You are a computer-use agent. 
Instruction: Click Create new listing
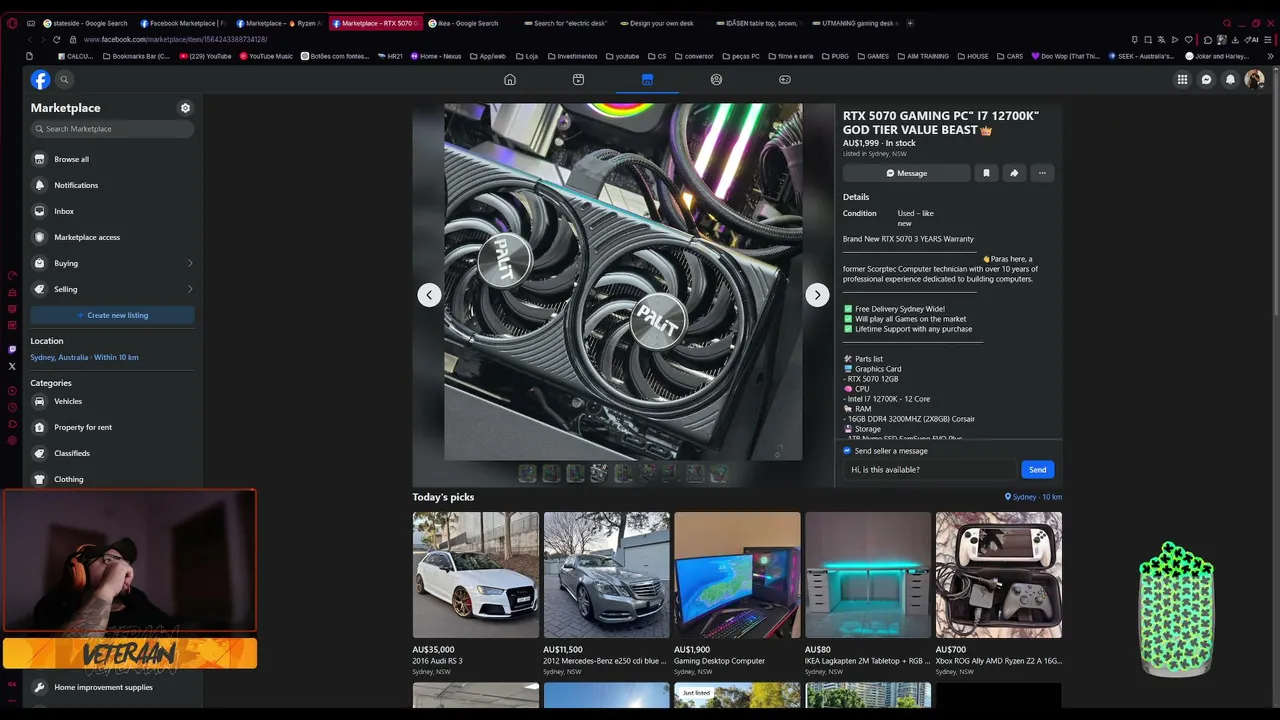click(x=112, y=315)
